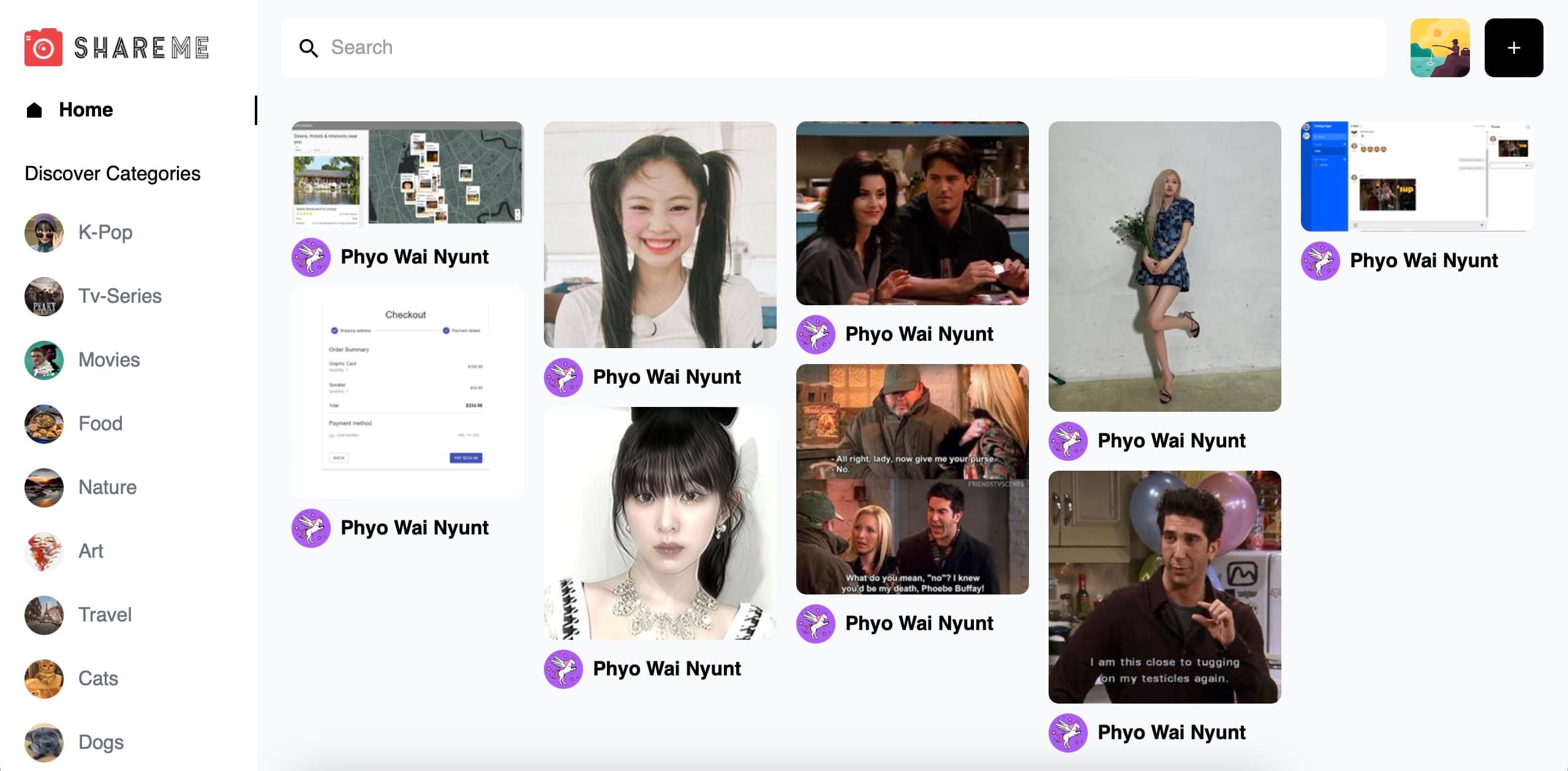The width and height of the screenshot is (1568, 771).
Task: Open the chat app screenshot pin
Action: [x=1416, y=177]
